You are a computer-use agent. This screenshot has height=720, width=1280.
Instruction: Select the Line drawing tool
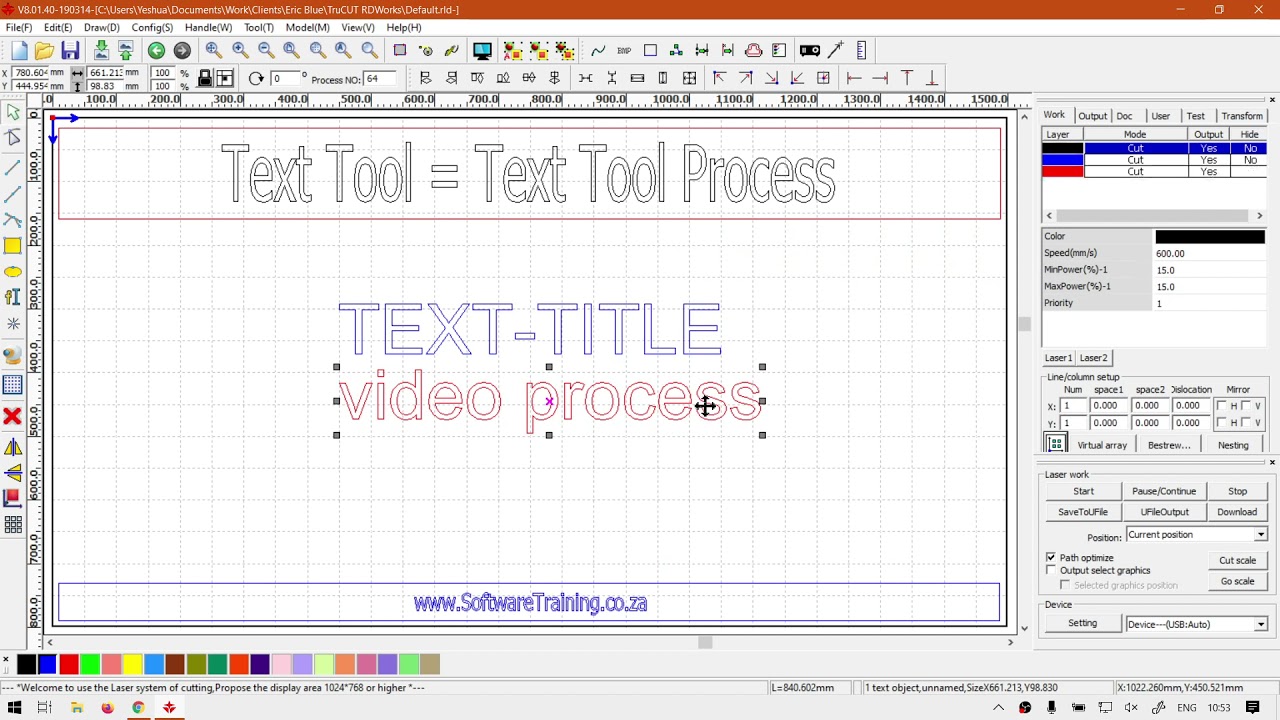pyautogui.click(x=13, y=167)
